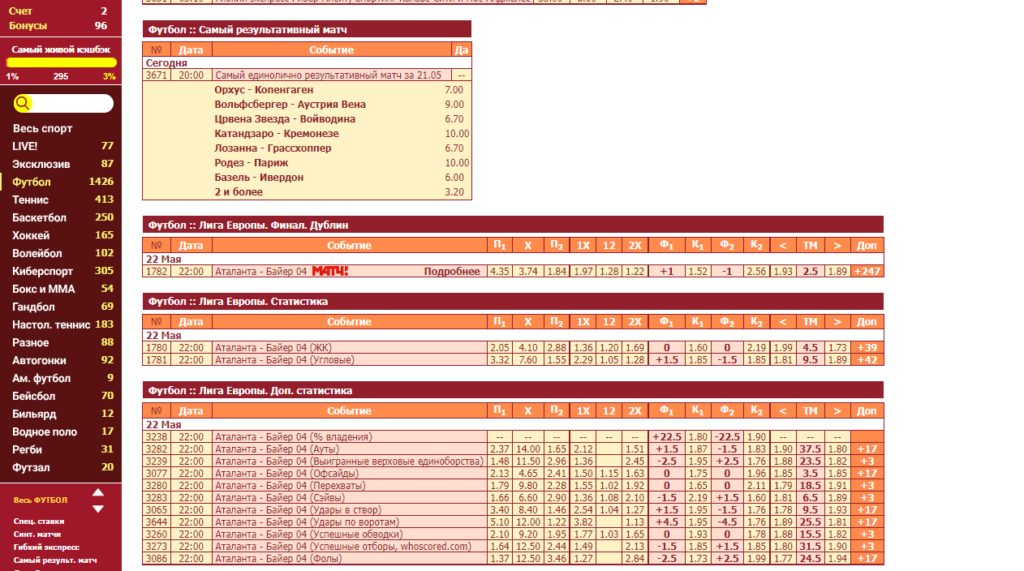Screen dimensions: 1024x571
Task: Click event Аталанта - Байер 04 (Офсайды)
Action: [287, 473]
